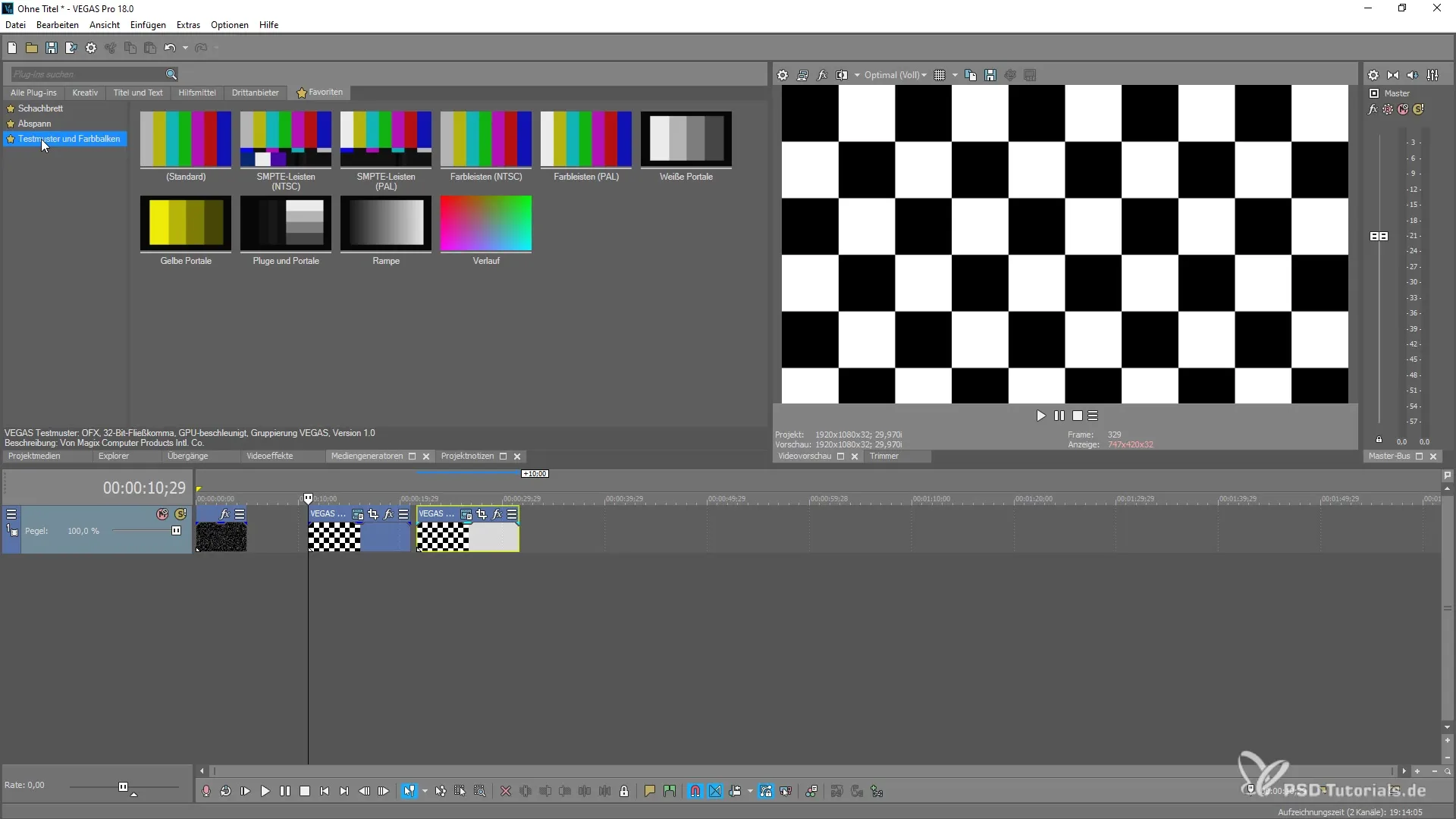Click the plug-in search magnifier icon
The image size is (1456, 819).
coord(171,74)
